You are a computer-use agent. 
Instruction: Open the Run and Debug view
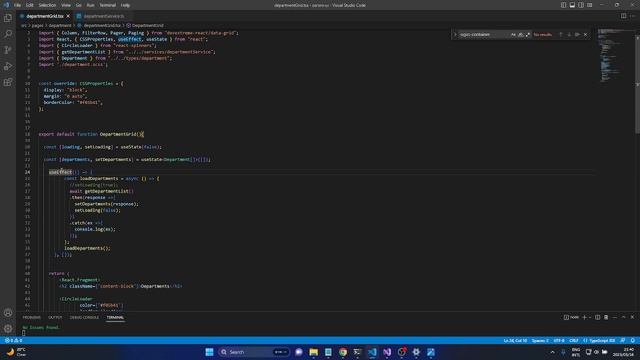coord(8,66)
